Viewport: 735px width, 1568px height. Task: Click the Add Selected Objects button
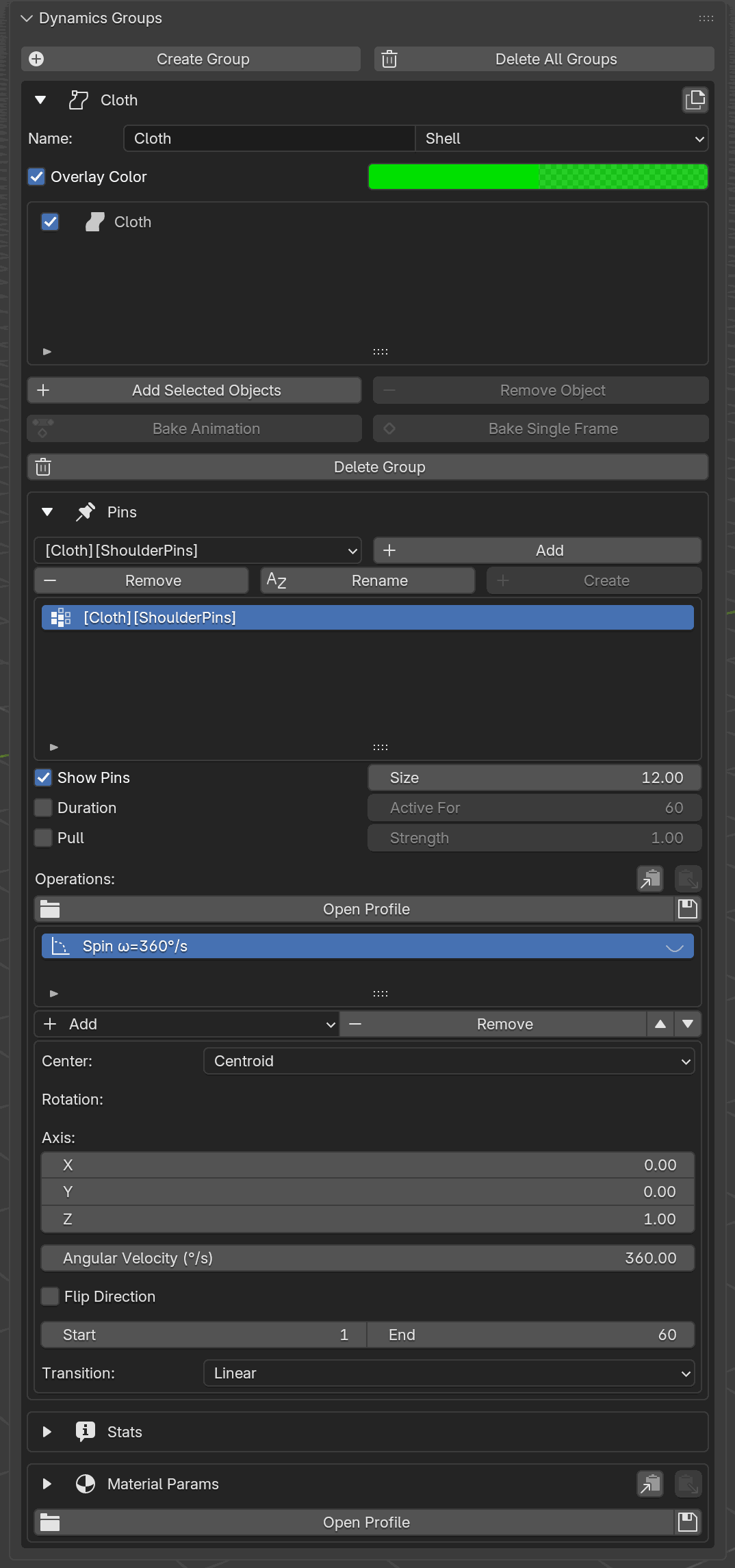(x=194, y=390)
